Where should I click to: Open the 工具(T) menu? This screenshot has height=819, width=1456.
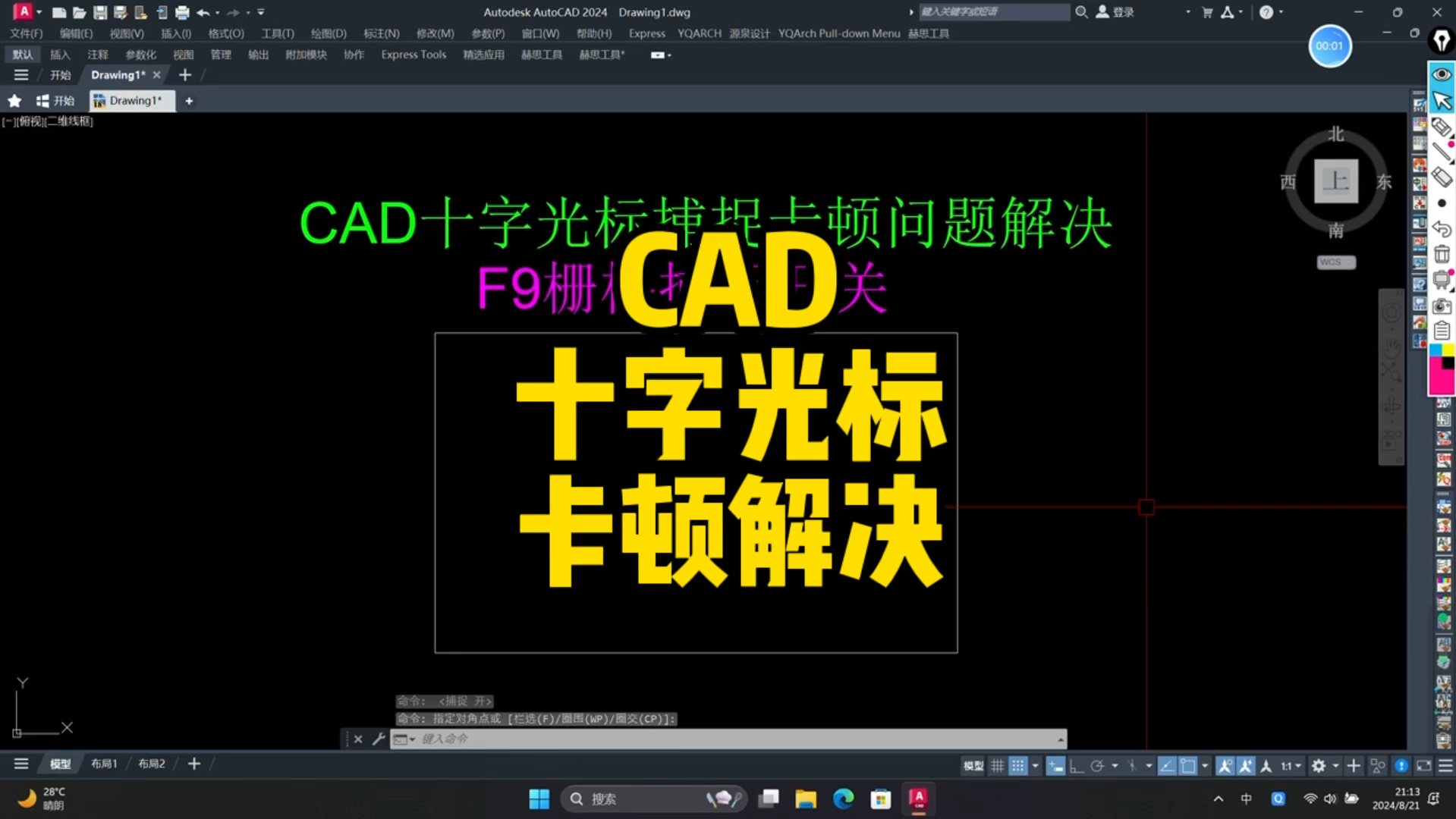tap(277, 33)
